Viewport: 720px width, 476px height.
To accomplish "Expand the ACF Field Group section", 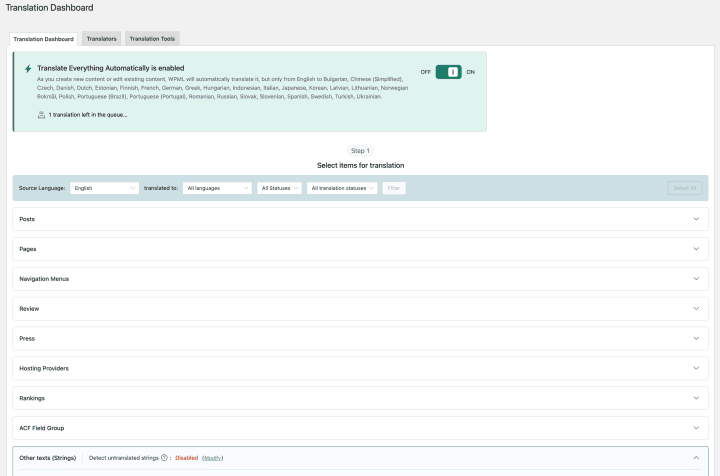I will (360, 428).
